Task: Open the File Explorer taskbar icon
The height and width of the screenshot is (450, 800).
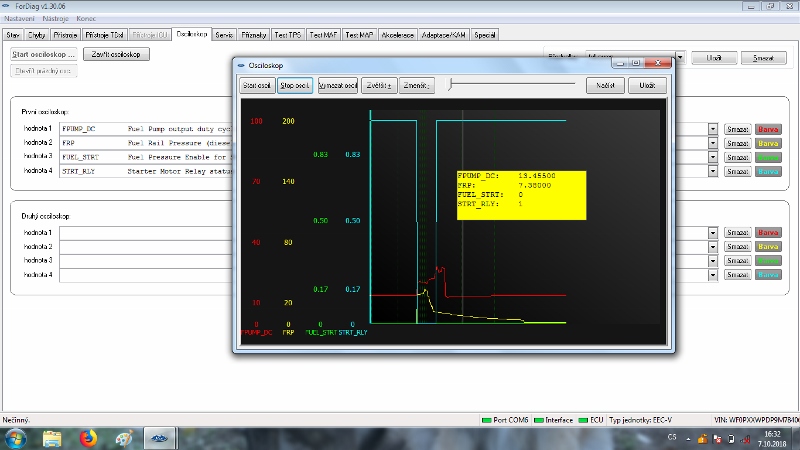Action: pos(52,438)
